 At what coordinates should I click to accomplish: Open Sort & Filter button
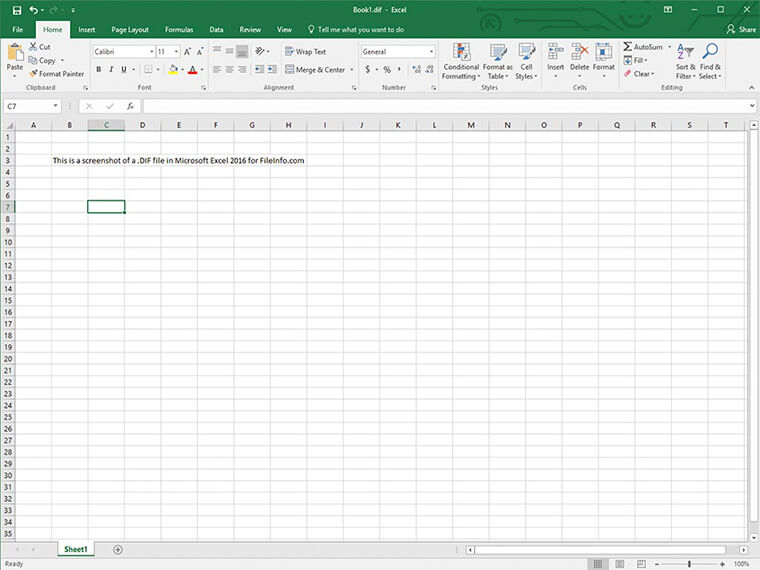[x=685, y=62]
